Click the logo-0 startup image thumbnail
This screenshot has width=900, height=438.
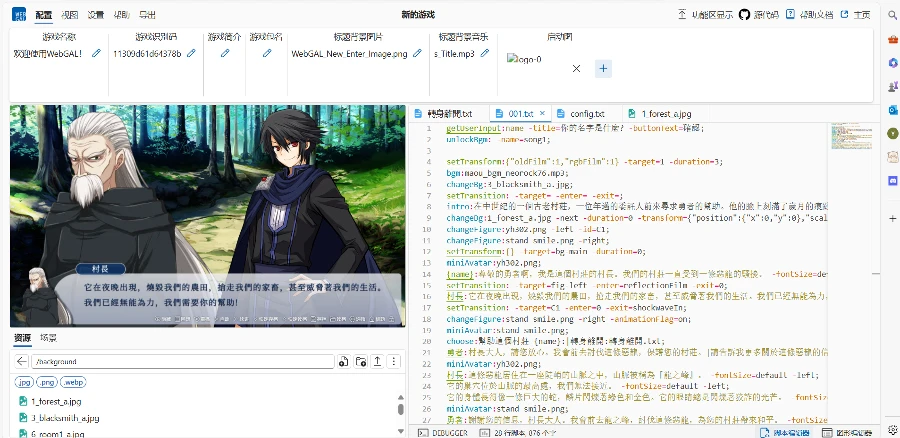[524, 59]
